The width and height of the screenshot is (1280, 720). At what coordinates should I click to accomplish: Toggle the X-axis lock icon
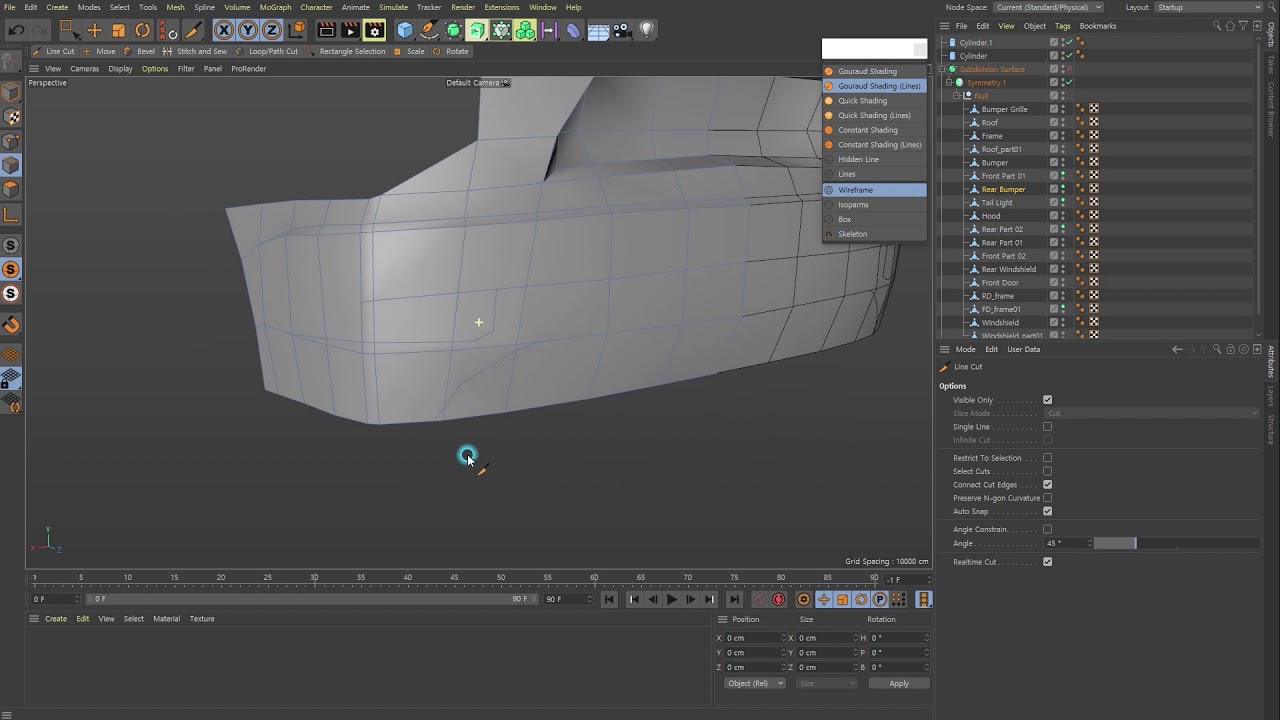pos(223,30)
